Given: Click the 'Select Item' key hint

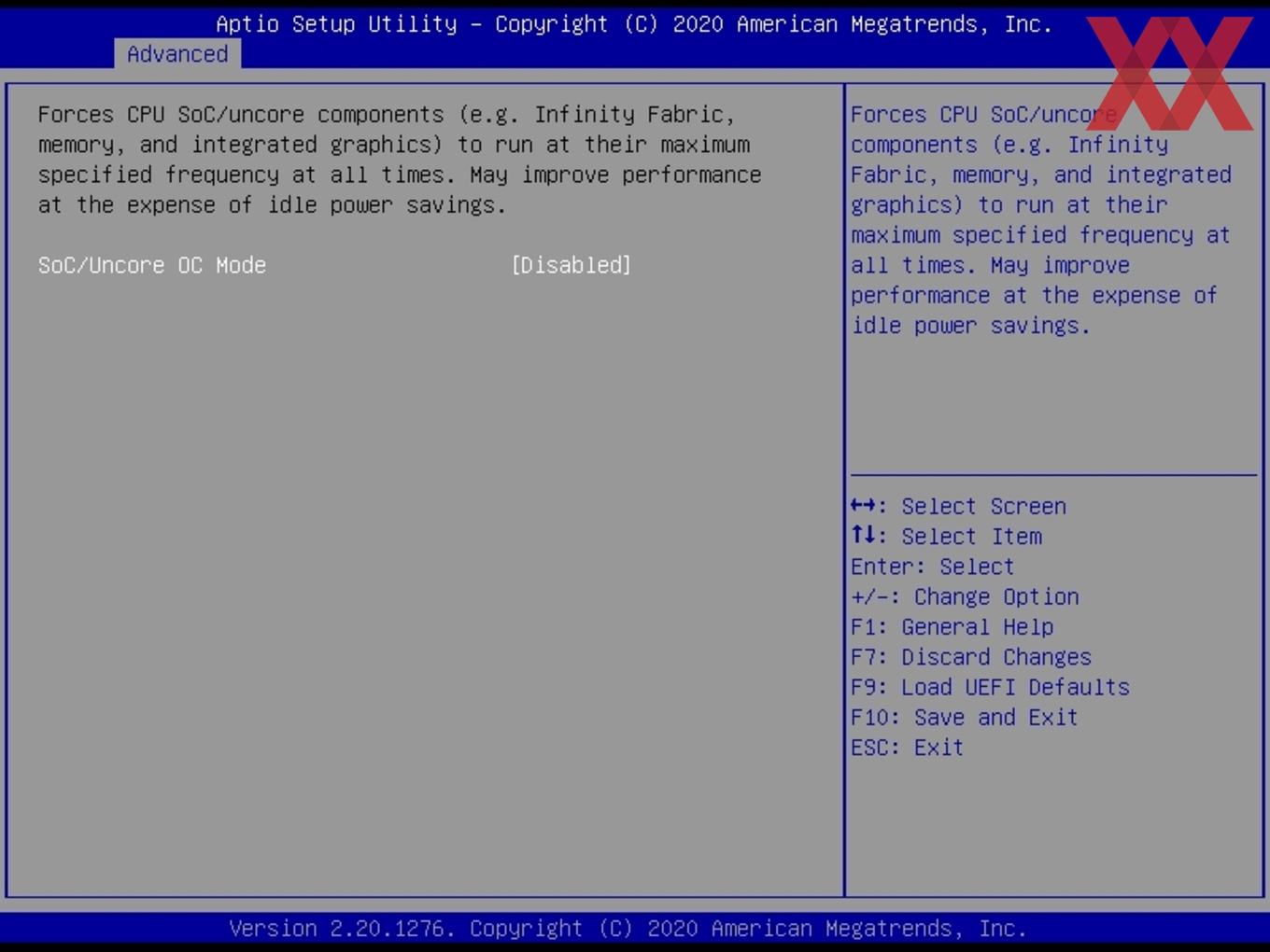Looking at the screenshot, I should pyautogui.click(x=946, y=536).
